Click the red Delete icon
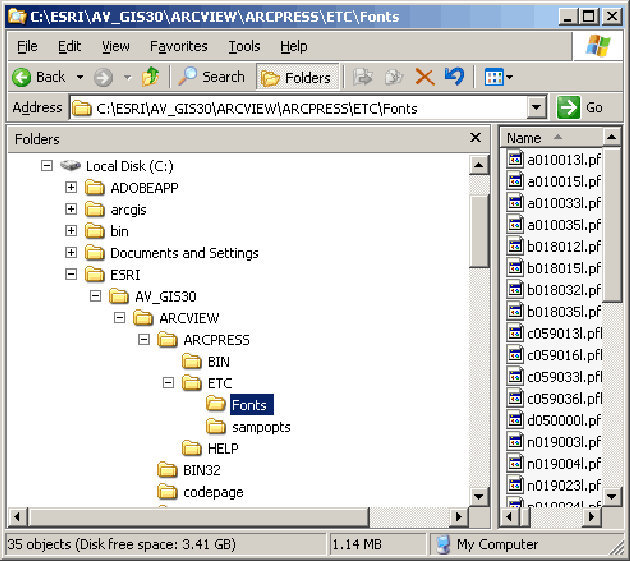 (x=425, y=77)
